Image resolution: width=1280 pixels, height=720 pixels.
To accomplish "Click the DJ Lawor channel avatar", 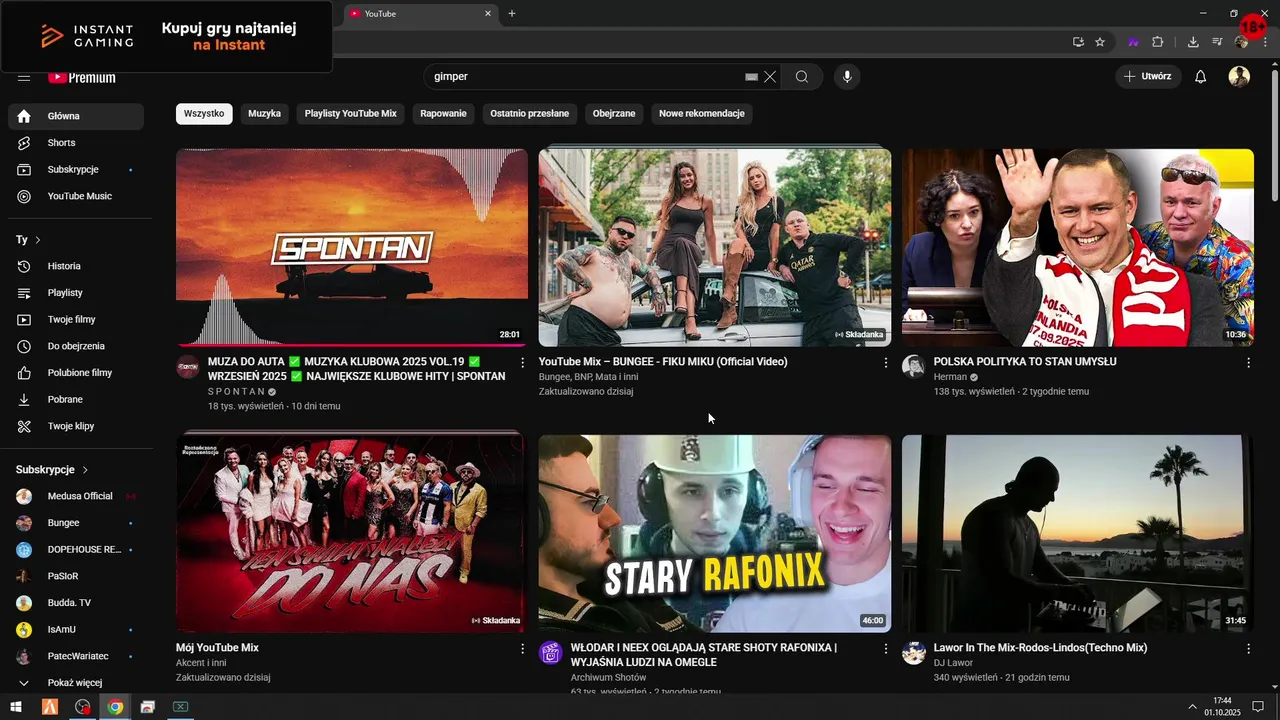I will [x=914, y=652].
